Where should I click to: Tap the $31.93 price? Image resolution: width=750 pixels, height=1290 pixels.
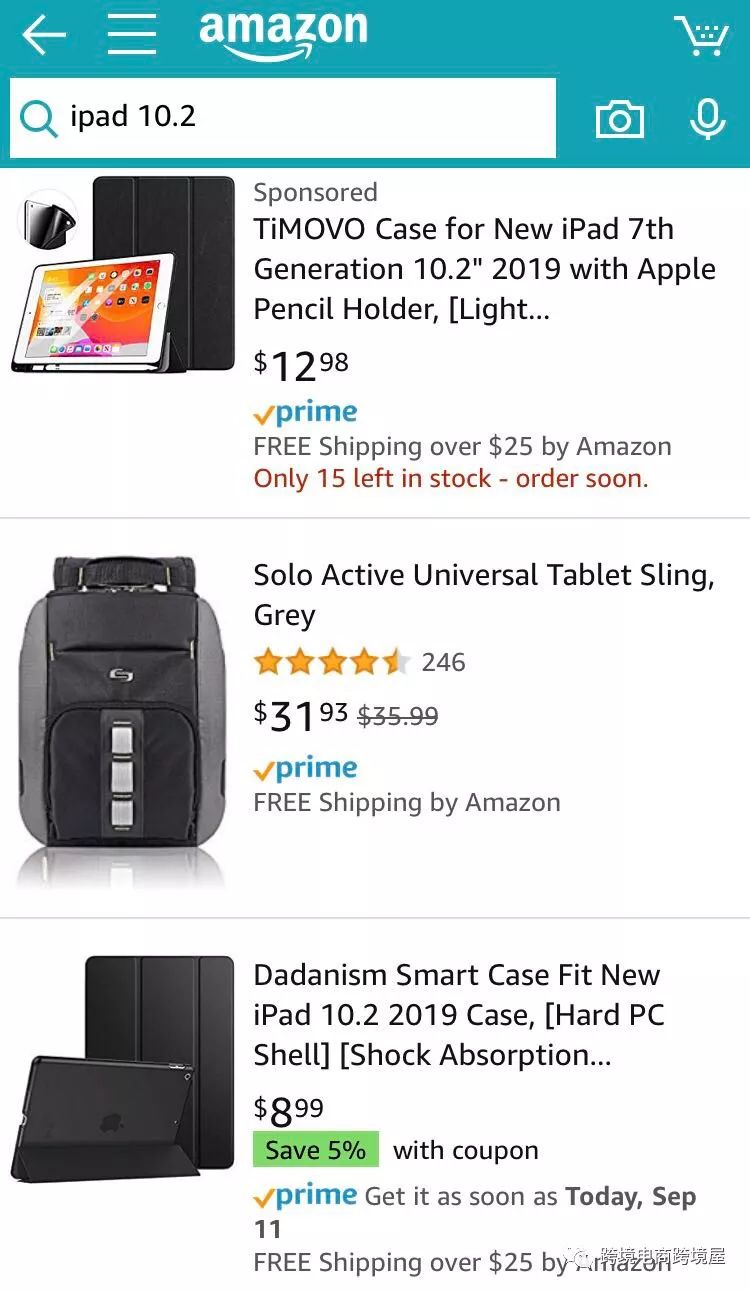pyautogui.click(x=301, y=715)
